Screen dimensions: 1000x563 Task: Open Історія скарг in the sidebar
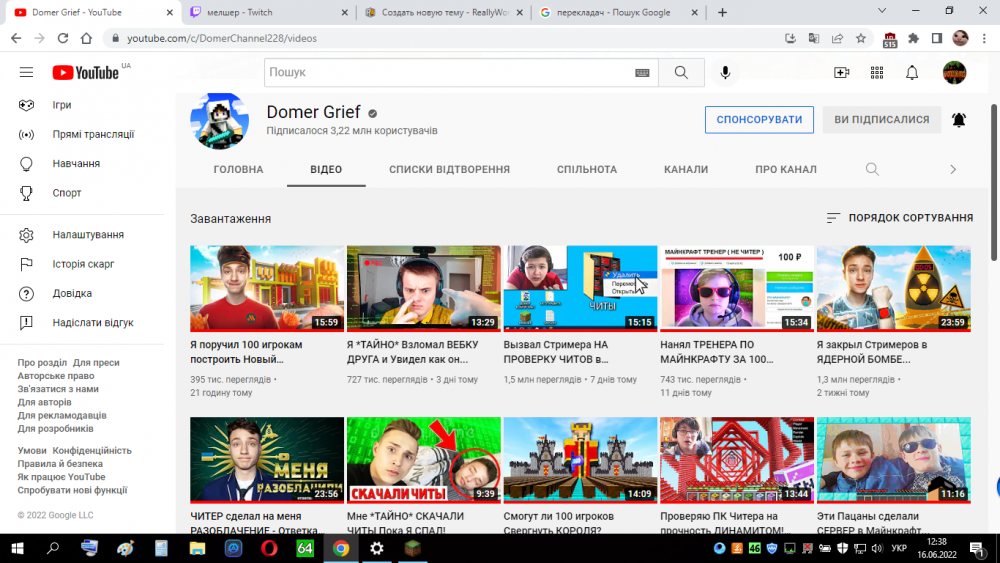pyautogui.click(x=82, y=265)
